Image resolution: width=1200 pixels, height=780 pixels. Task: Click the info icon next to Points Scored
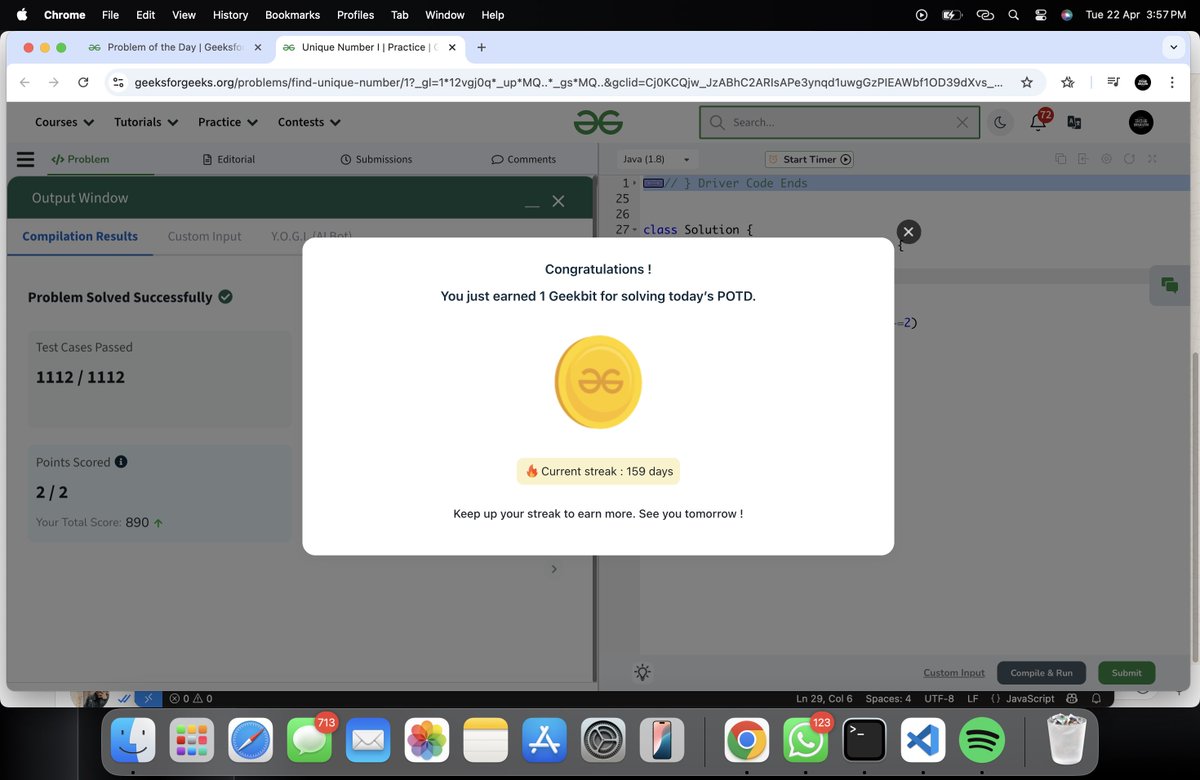click(121, 462)
